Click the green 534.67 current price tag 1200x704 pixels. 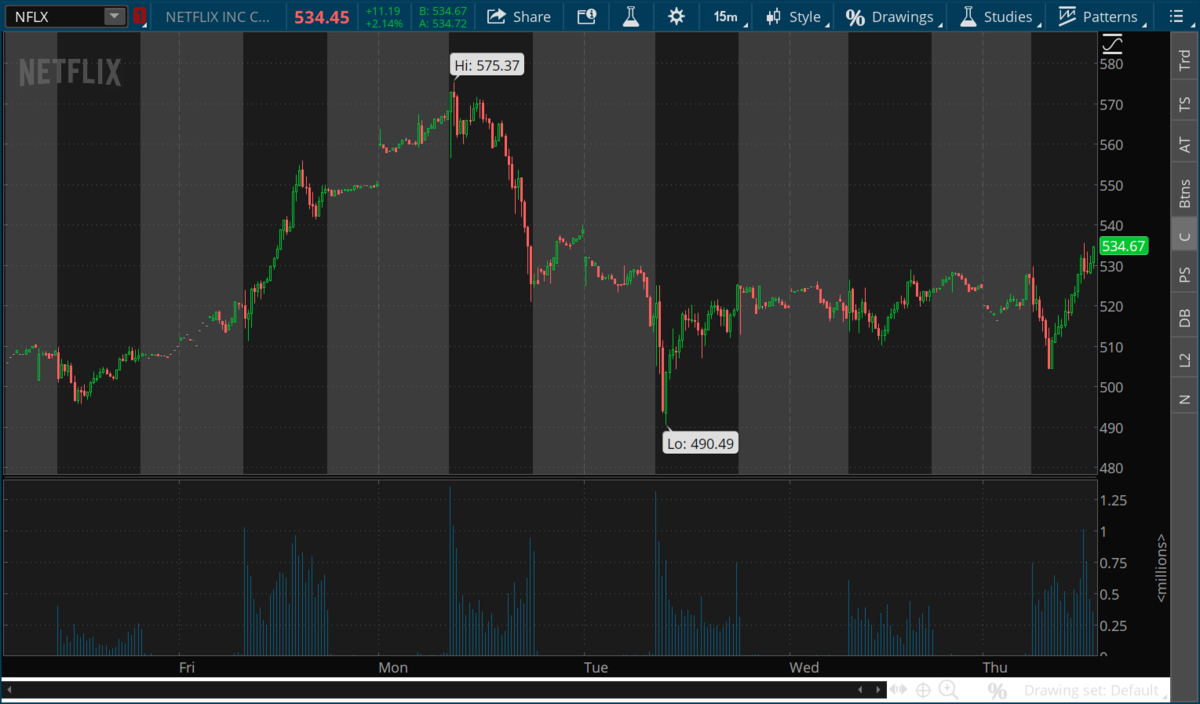pyautogui.click(x=1123, y=246)
